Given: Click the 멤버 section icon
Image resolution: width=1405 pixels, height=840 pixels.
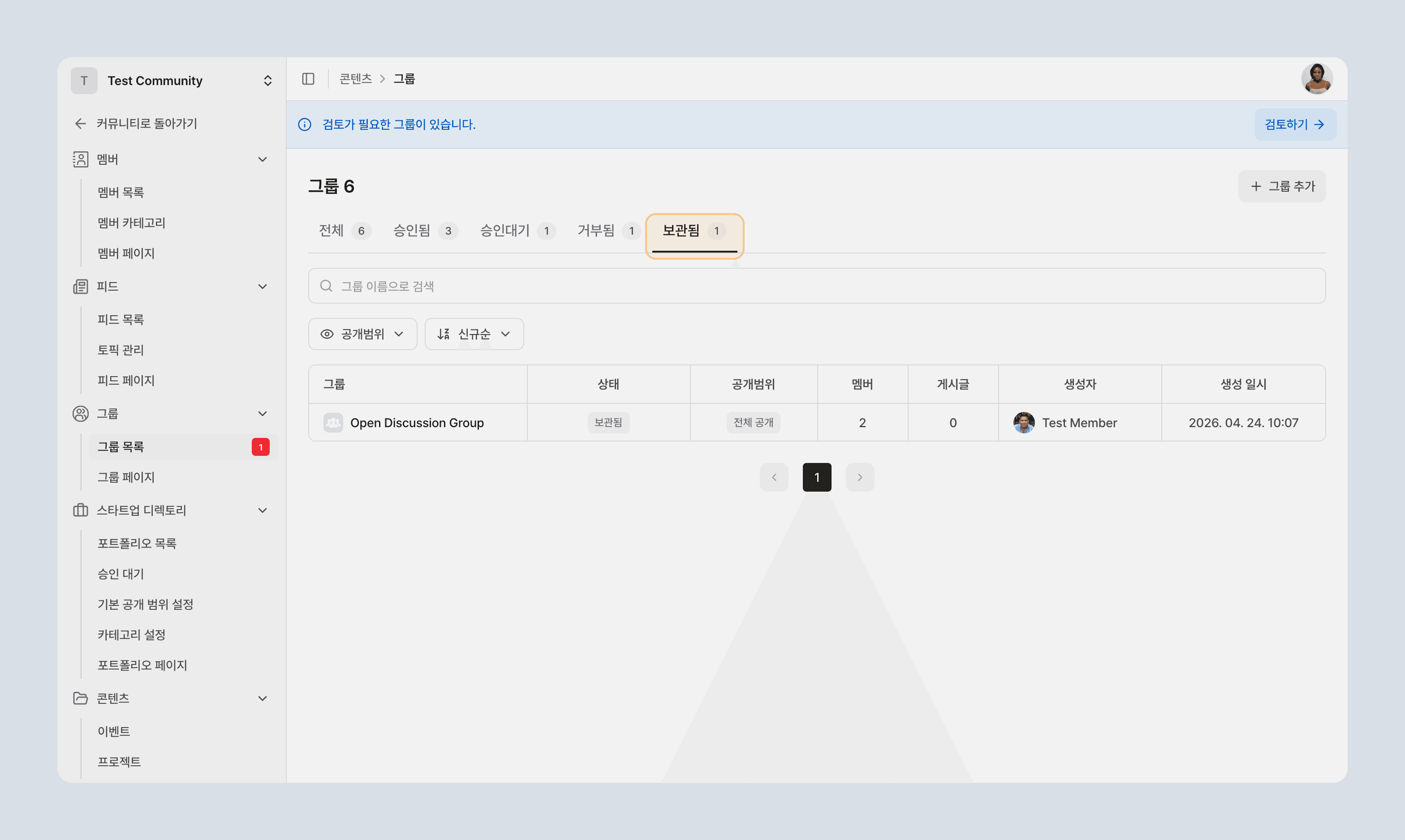Looking at the screenshot, I should click(x=80, y=159).
